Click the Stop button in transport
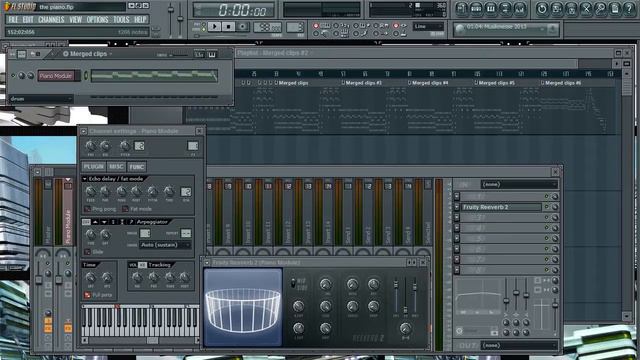Viewport: 640px width, 360px height. 229,27
